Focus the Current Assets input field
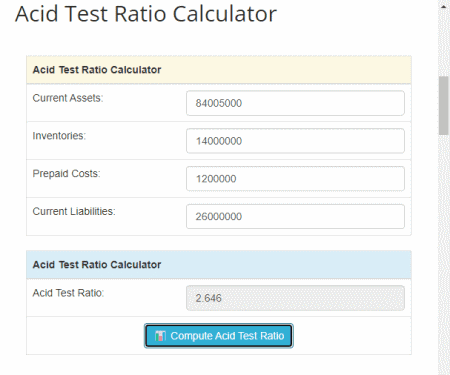This screenshot has width=450, height=375. pyautogui.click(x=295, y=103)
